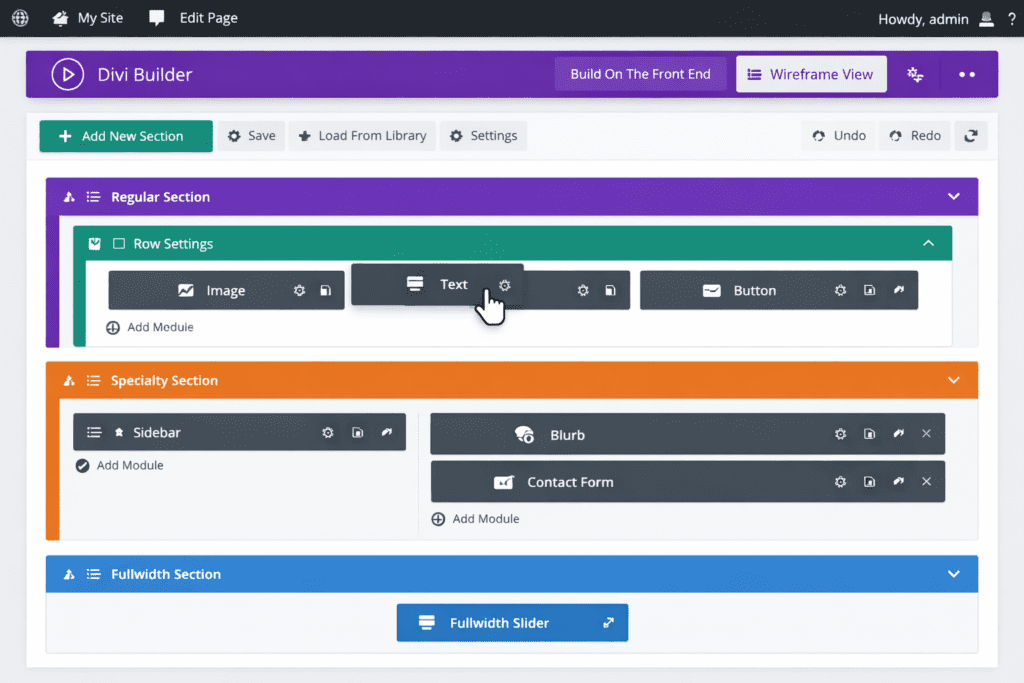The image size is (1024, 683).
Task: Open the builder options three-dot menu
Action: [966, 73]
